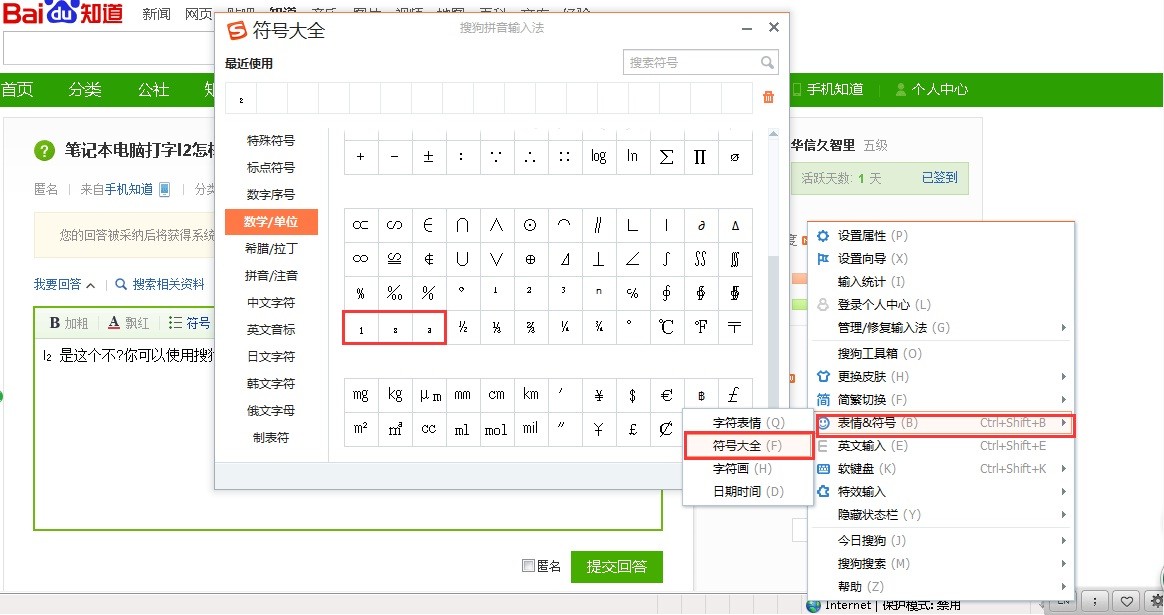1164x615 pixels.
Task: Insert the Celsius degree symbol
Action: [x=667, y=327]
